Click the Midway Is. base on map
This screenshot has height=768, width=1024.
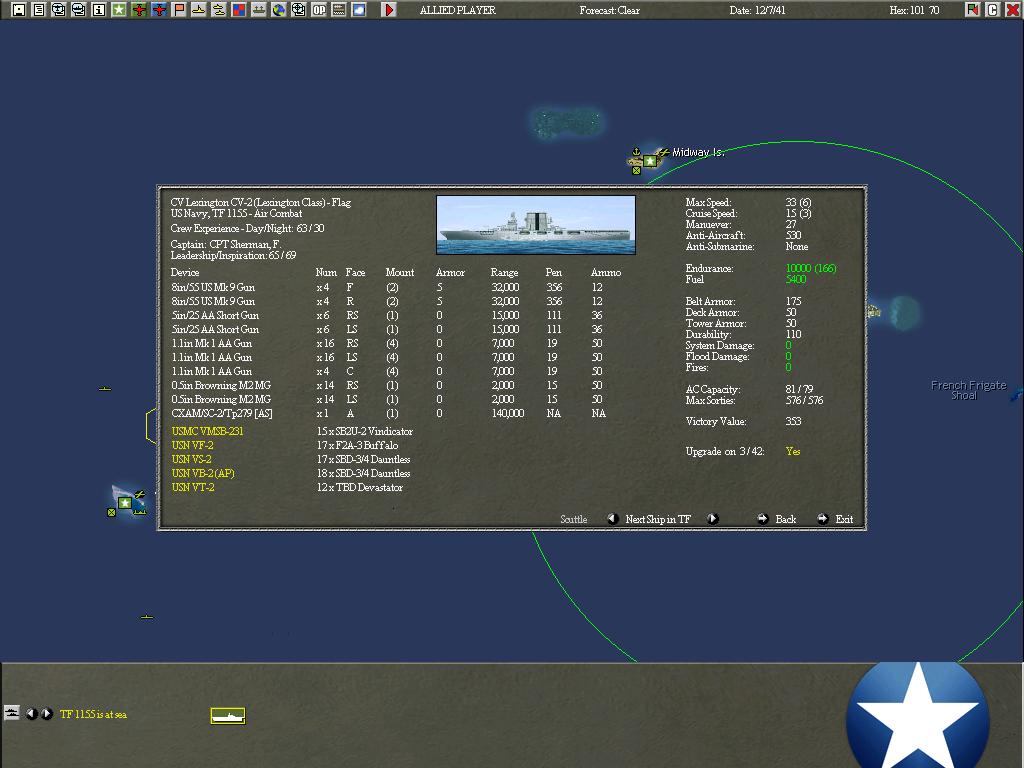650,160
